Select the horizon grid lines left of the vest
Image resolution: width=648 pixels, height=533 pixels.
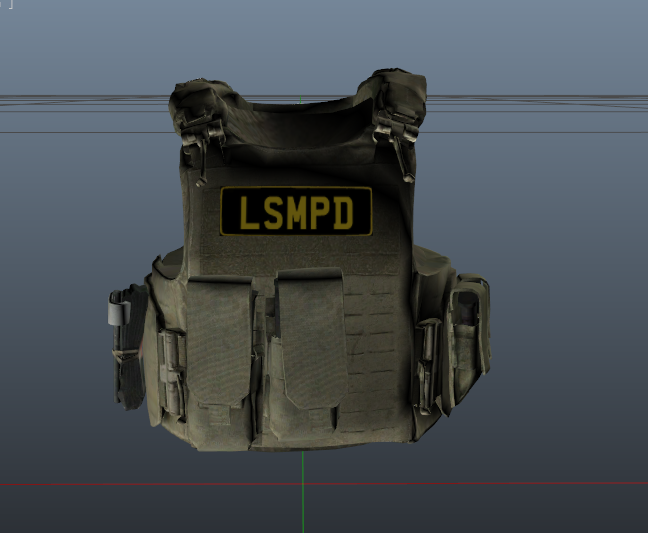tap(80, 102)
